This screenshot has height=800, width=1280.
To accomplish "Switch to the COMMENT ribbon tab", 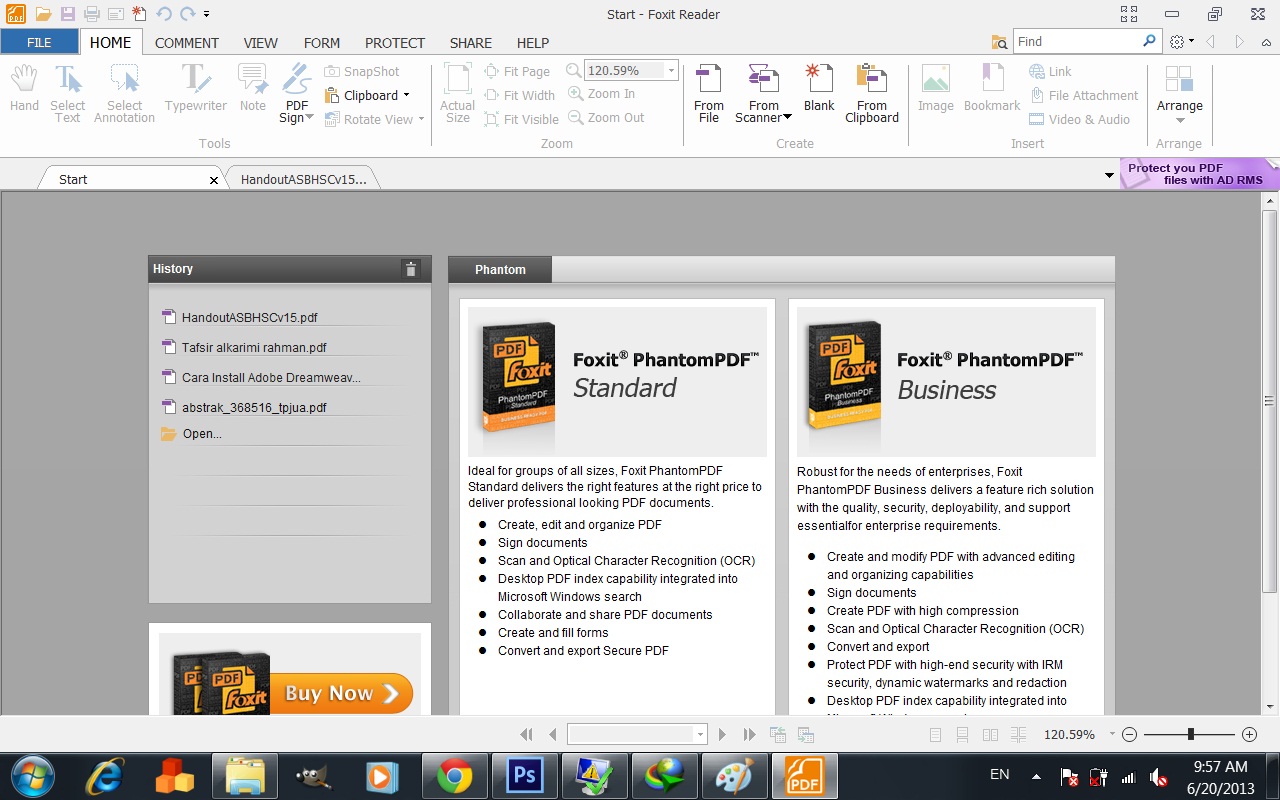I will tap(187, 43).
